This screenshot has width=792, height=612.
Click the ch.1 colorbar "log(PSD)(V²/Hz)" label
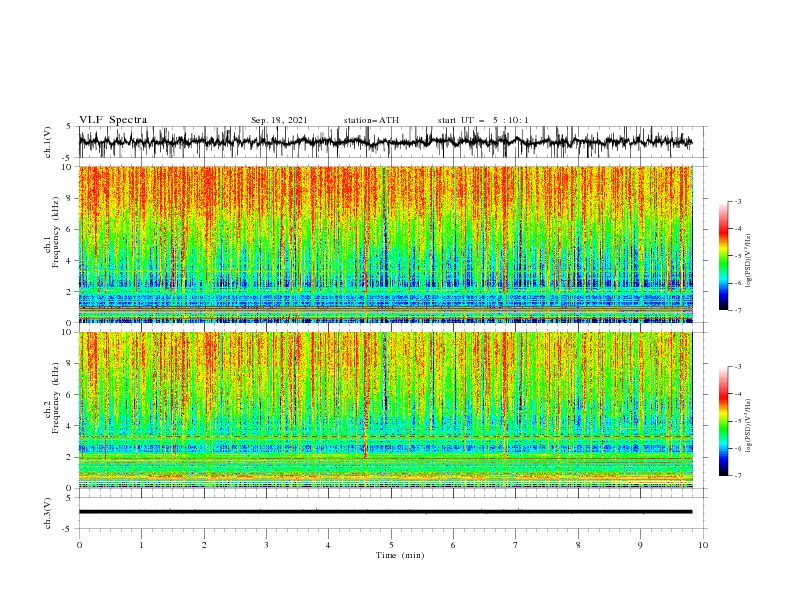tap(748, 261)
